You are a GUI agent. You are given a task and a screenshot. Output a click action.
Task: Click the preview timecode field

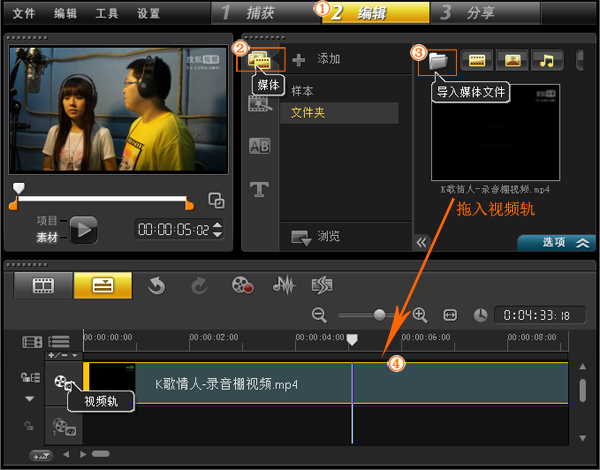173,229
